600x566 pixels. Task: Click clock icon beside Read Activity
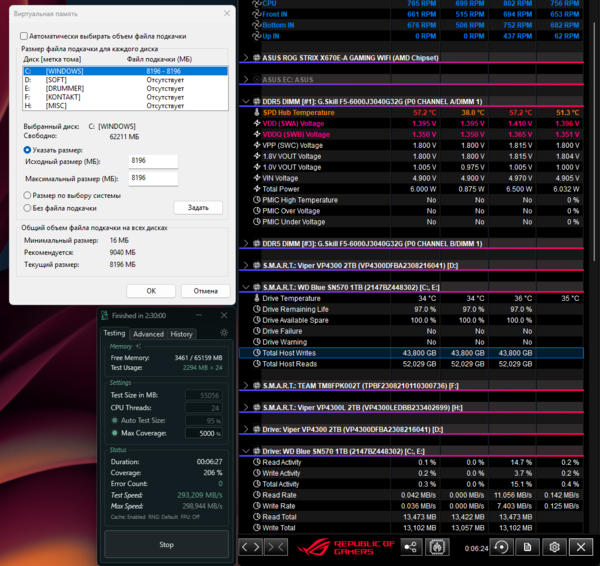[x=257, y=462]
